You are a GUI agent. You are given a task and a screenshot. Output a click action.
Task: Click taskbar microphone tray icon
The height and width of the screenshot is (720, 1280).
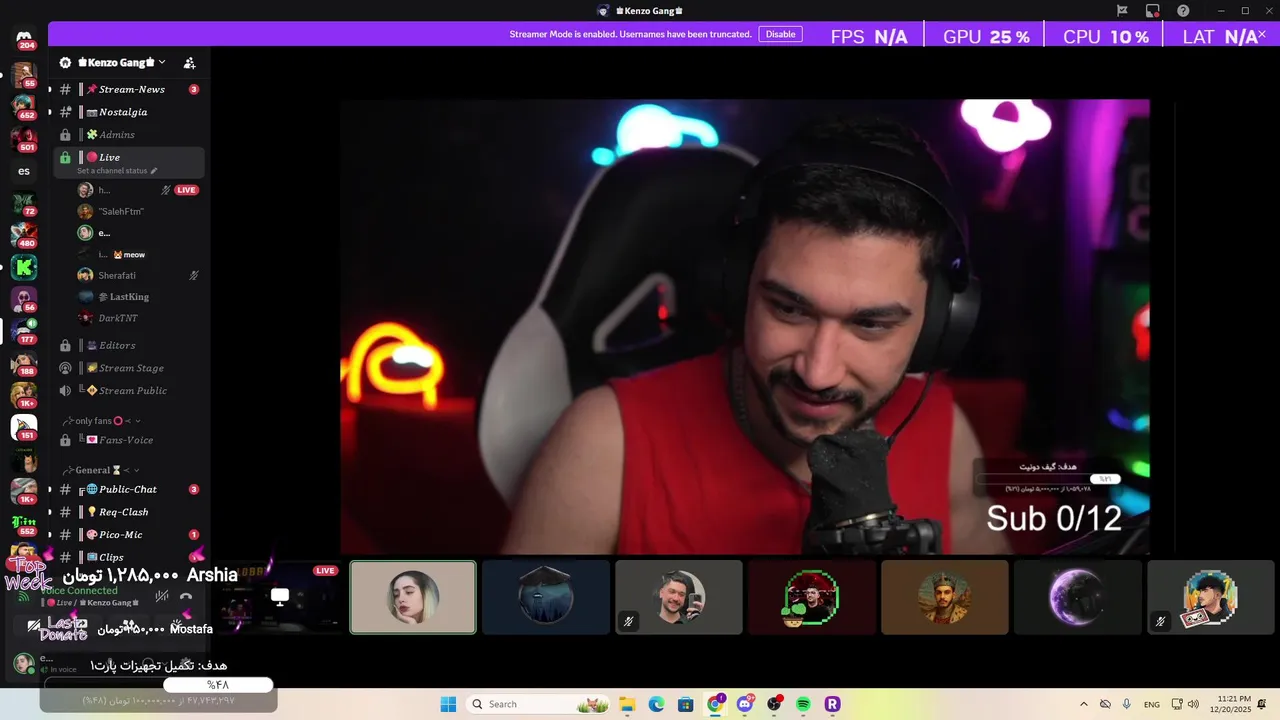click(1127, 704)
